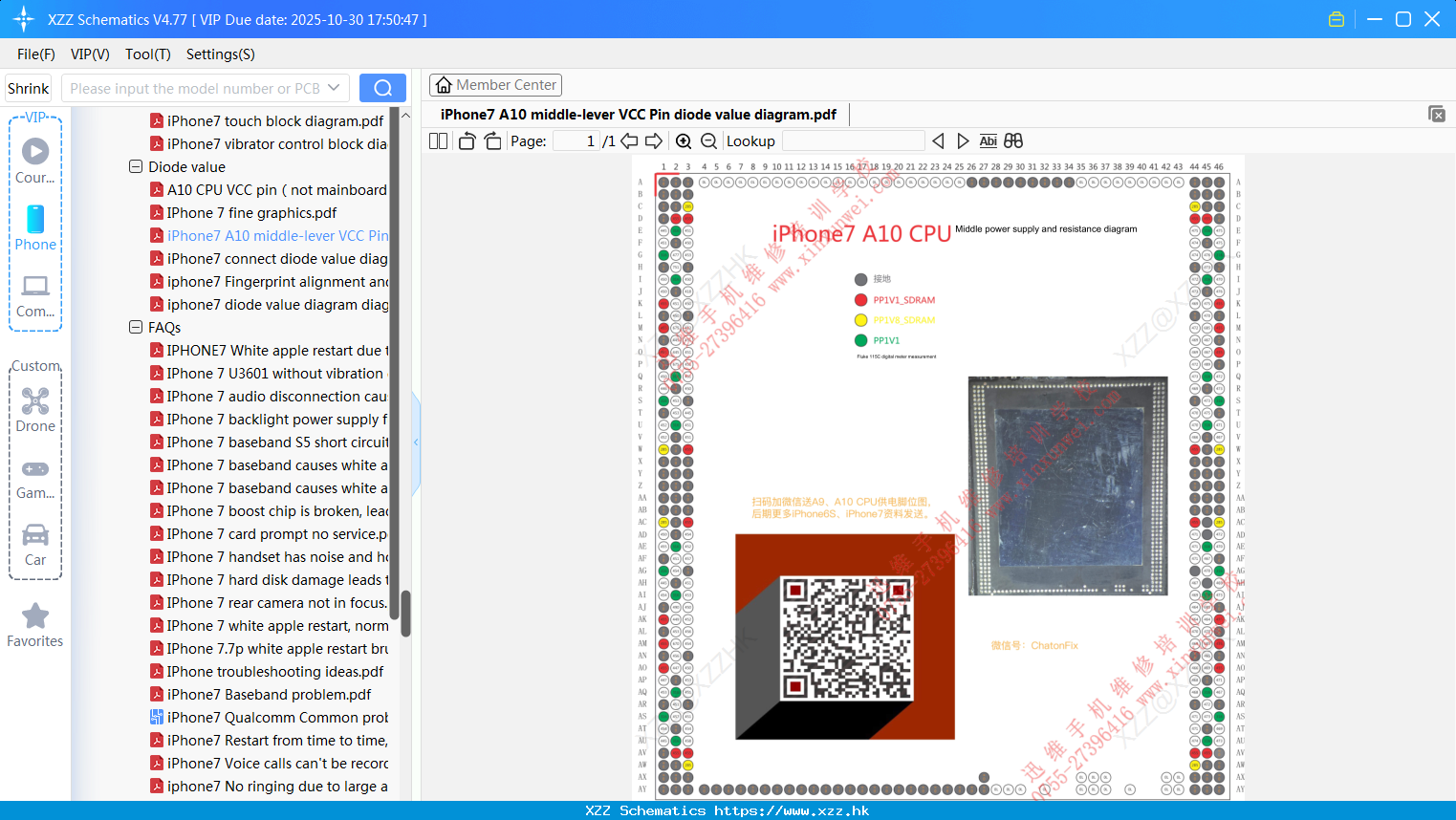Open iPhone7 Voice calls can't be recorded
Image resolution: width=1456 pixels, height=820 pixels.
(269, 763)
